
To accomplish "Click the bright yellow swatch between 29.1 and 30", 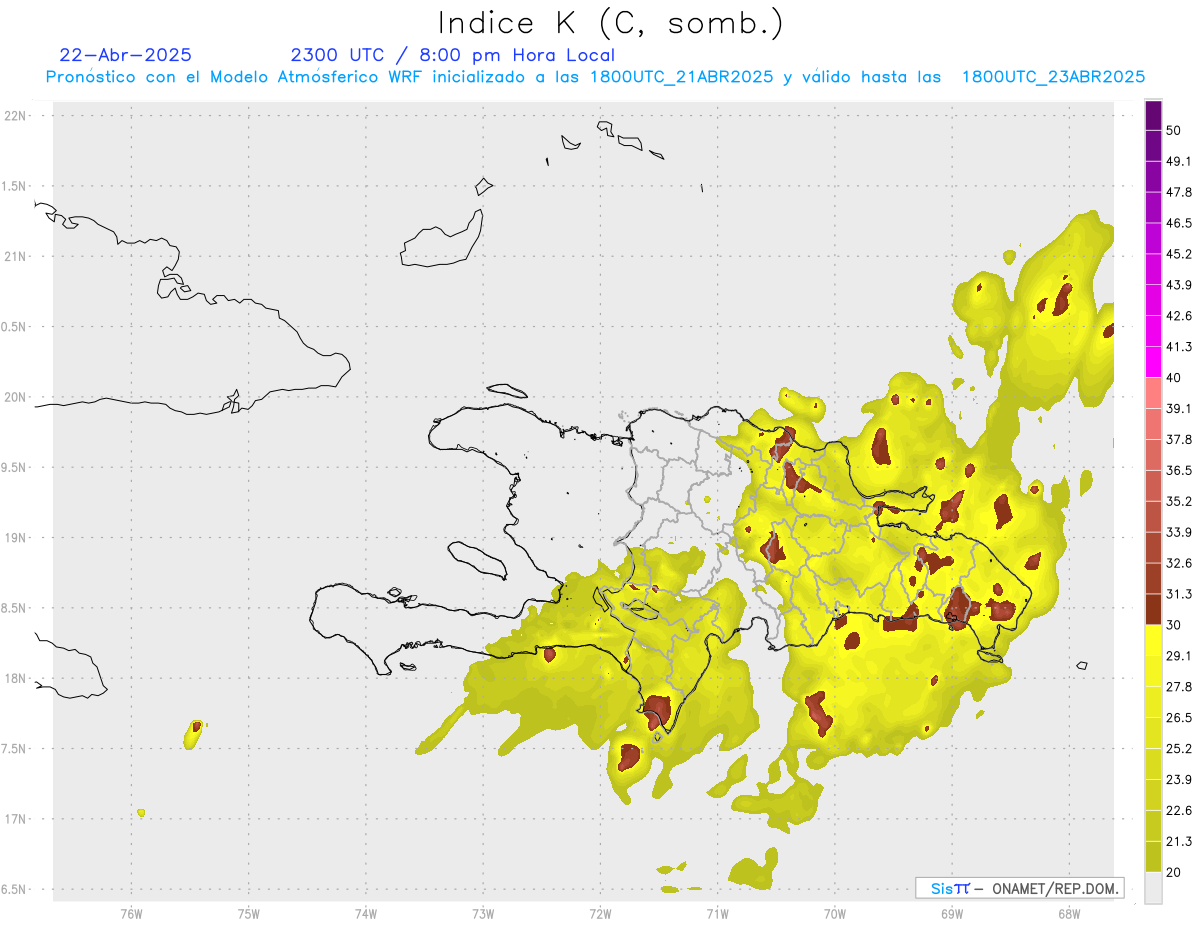I will [1154, 640].
